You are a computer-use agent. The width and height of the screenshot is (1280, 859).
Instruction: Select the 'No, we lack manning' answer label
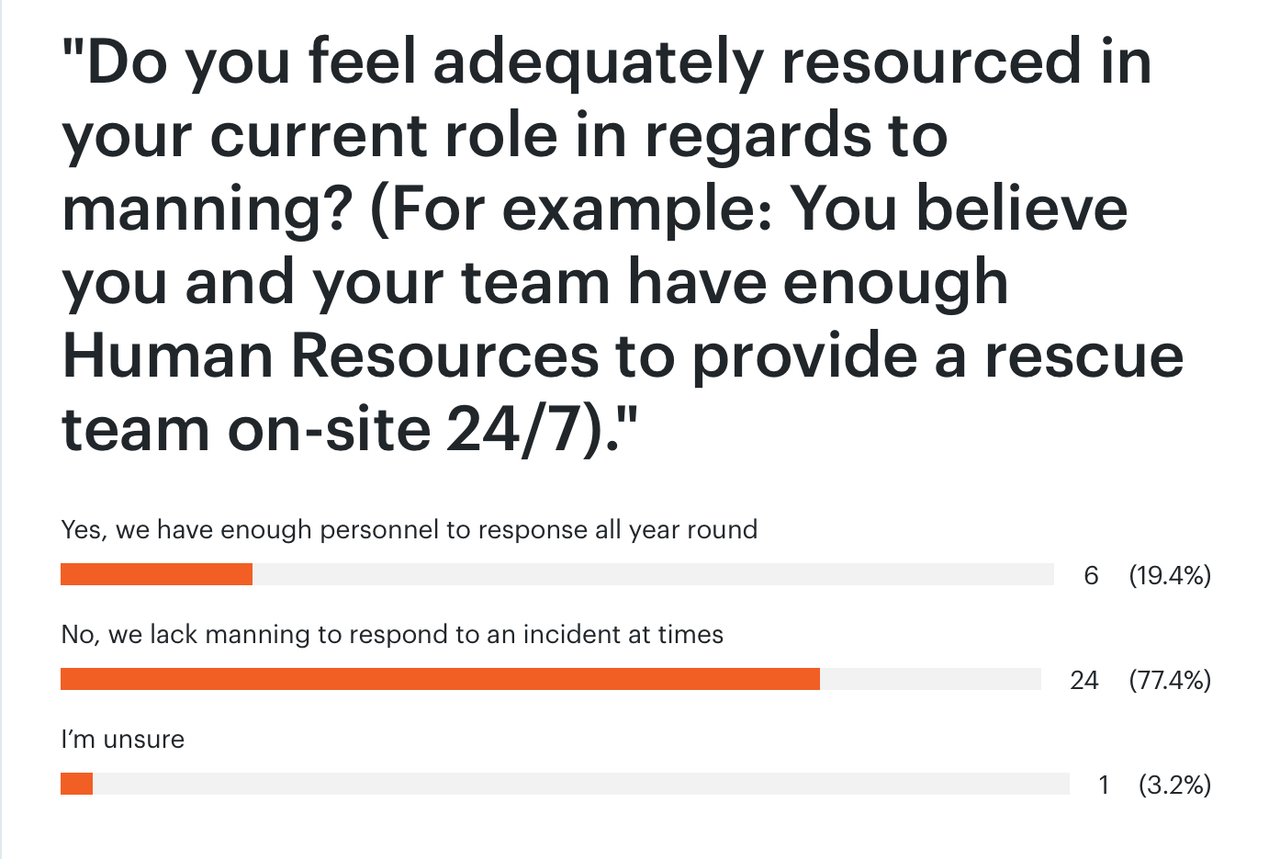(392, 634)
